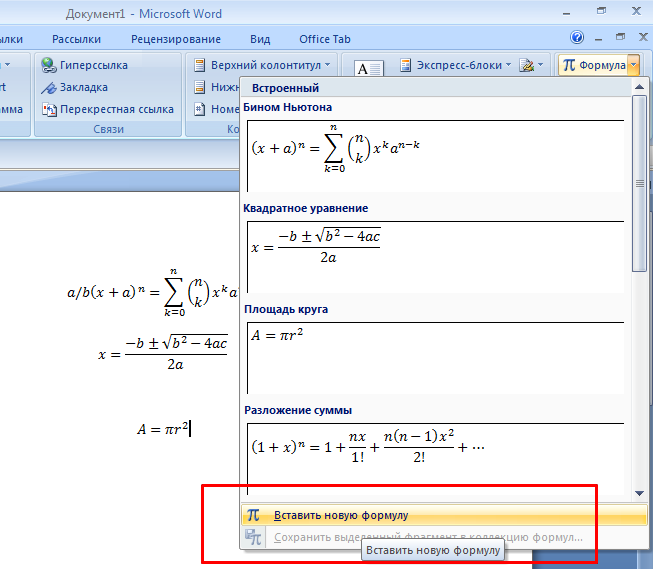Screen dimensions: 653x569
Task: Choose Вставить новую формулу menu item
Action: click(x=444, y=515)
